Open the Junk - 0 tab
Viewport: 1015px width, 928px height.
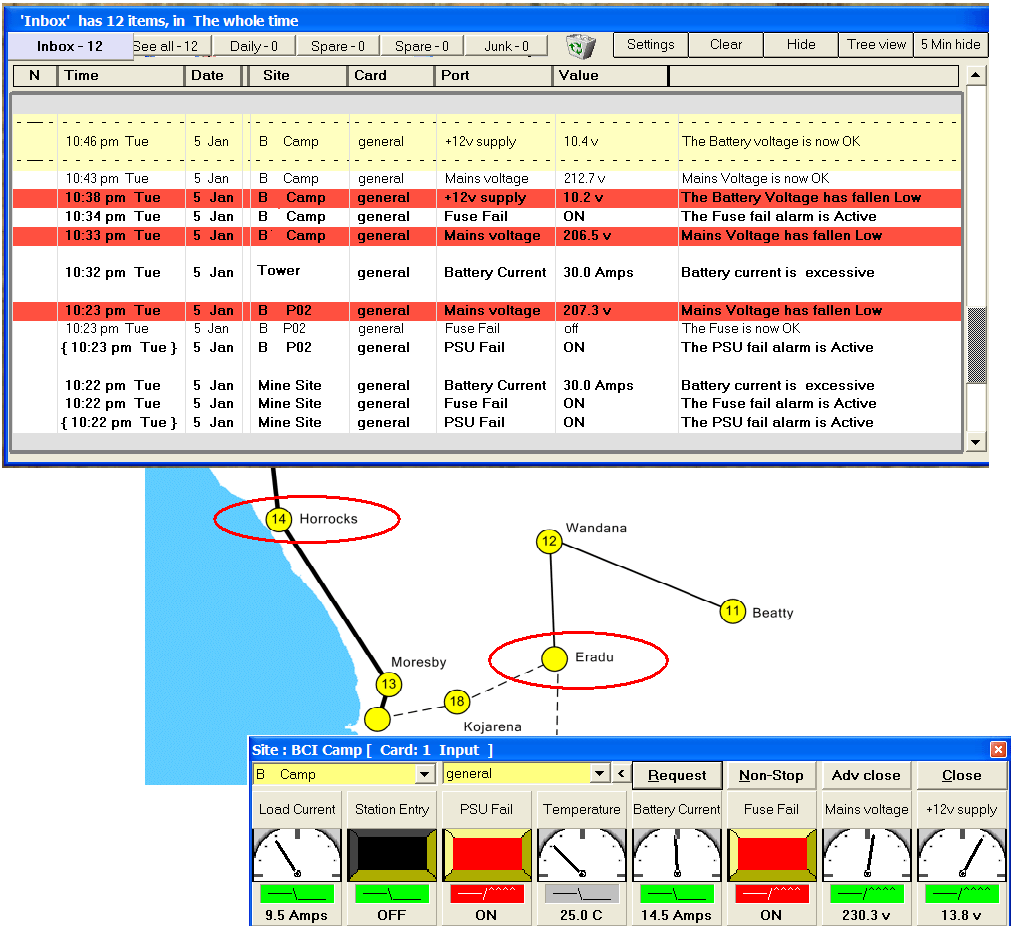click(507, 46)
